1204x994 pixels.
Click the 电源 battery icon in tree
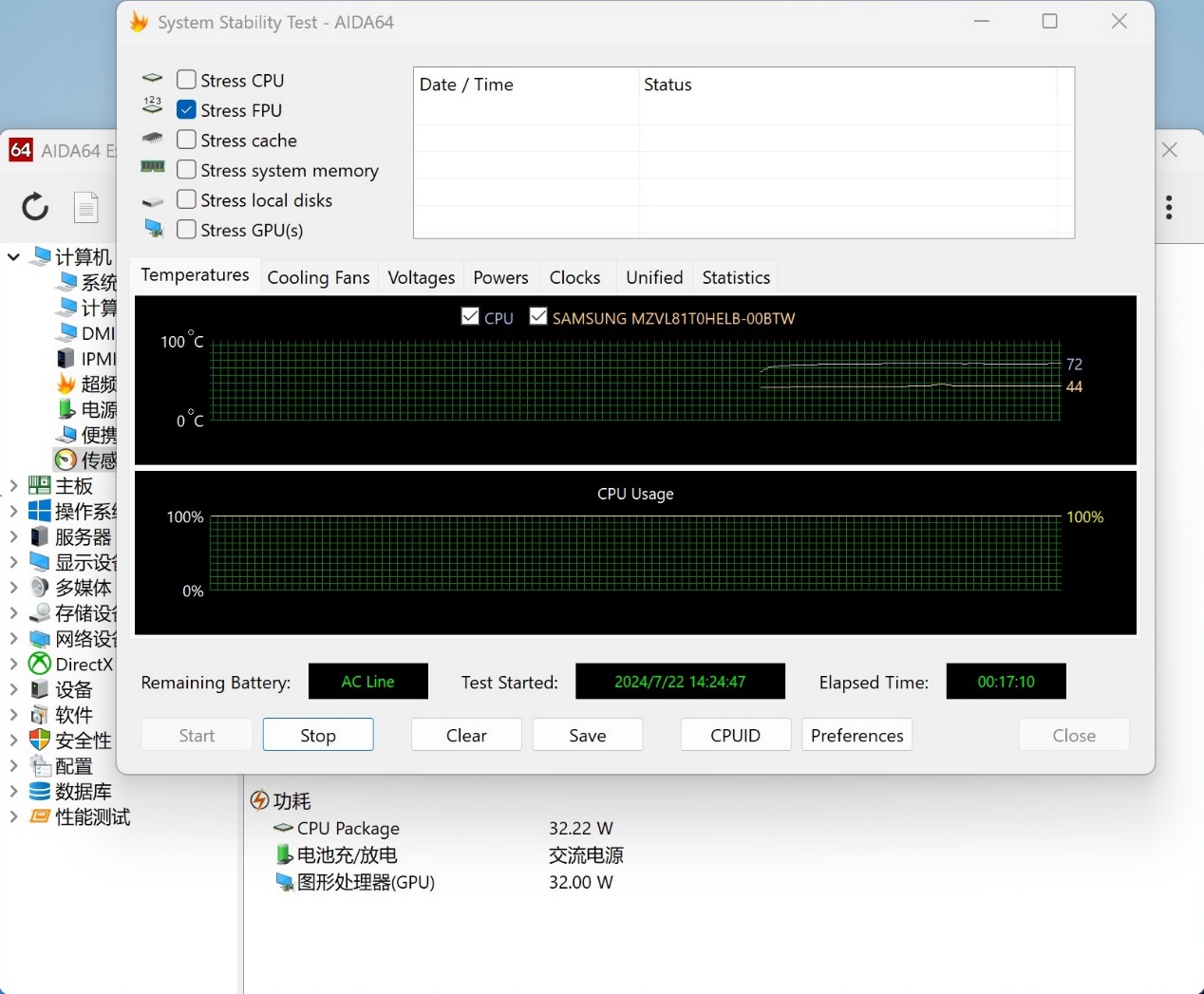pyautogui.click(x=66, y=409)
